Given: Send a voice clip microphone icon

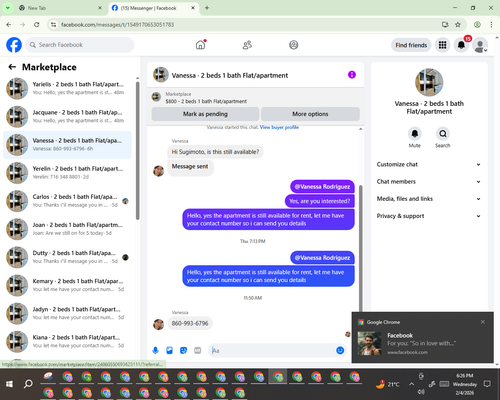Looking at the screenshot, I should [155, 350].
